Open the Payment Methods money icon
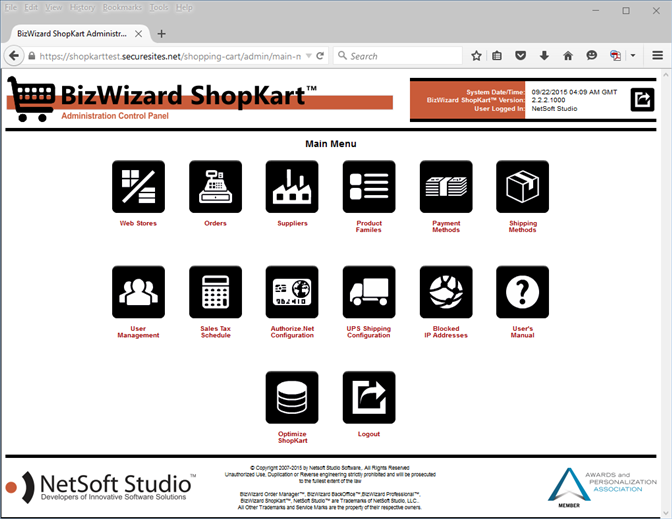Screen dimensions: 672x519 pos(446,186)
